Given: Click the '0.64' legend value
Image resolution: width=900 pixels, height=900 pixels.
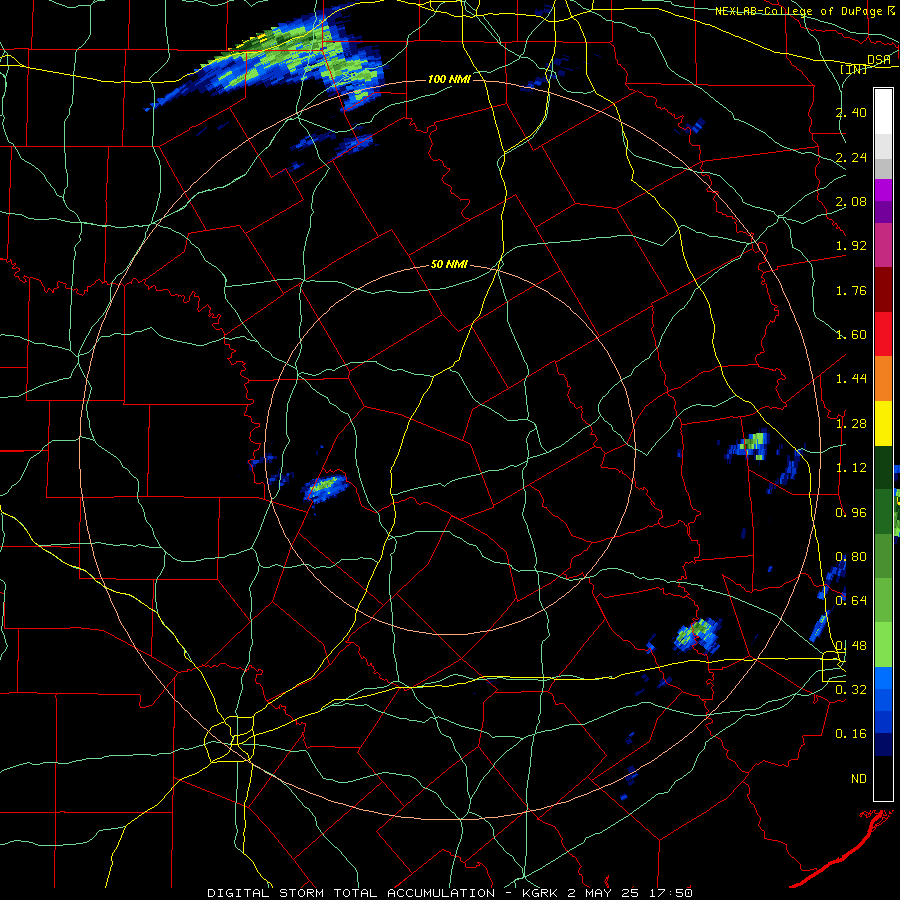Looking at the screenshot, I should click(x=851, y=601).
